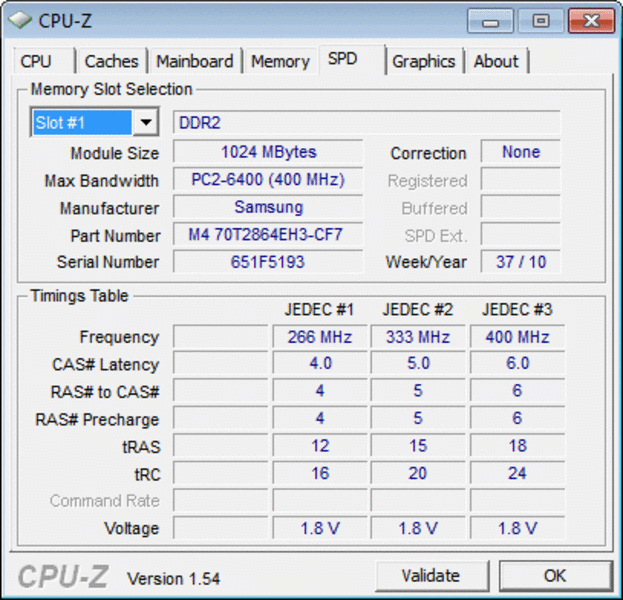Image resolution: width=623 pixels, height=600 pixels.
Task: Click the Module Size label
Action: [115, 153]
